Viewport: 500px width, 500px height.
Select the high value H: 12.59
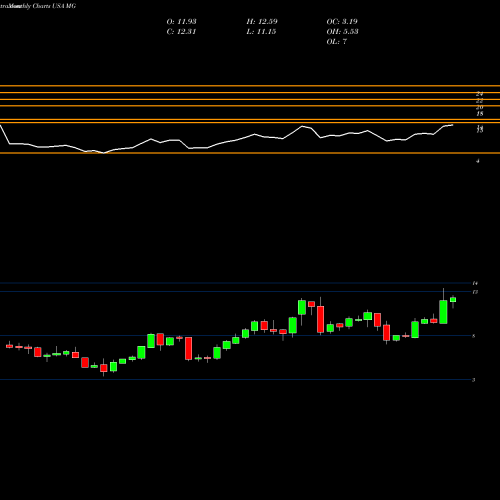click(x=262, y=22)
